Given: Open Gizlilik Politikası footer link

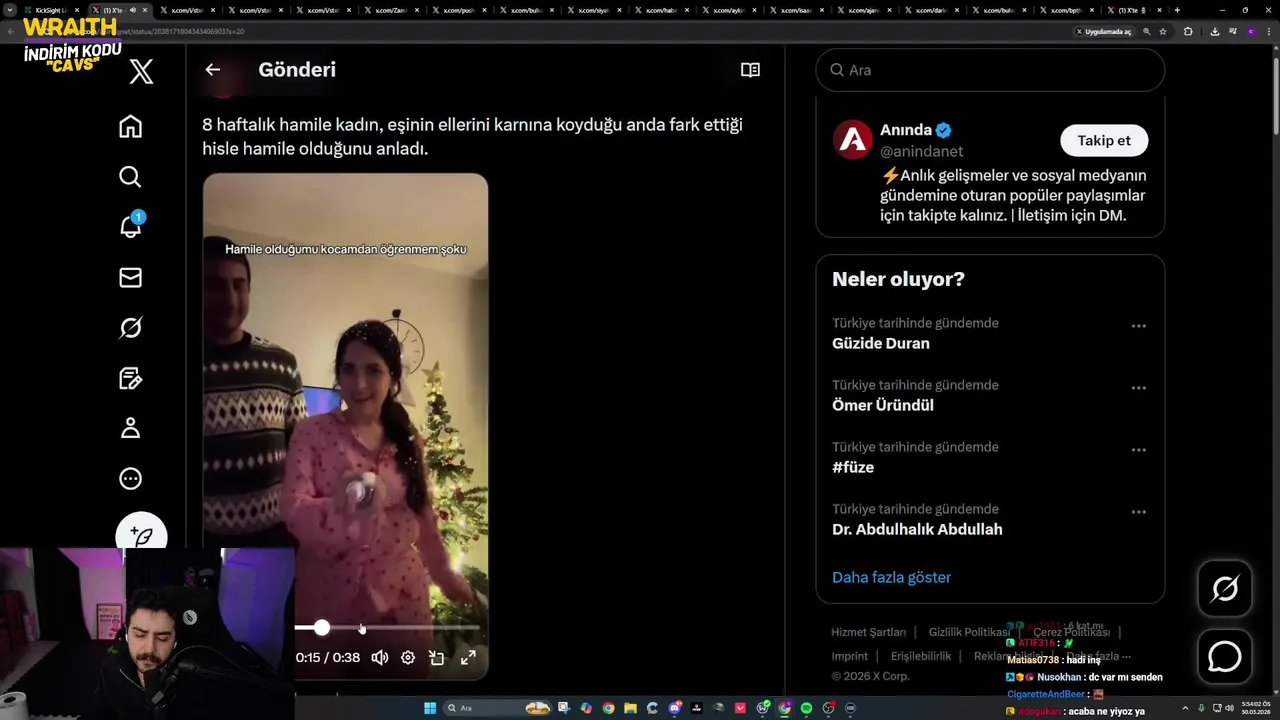Looking at the screenshot, I should pyautogui.click(x=969, y=632).
